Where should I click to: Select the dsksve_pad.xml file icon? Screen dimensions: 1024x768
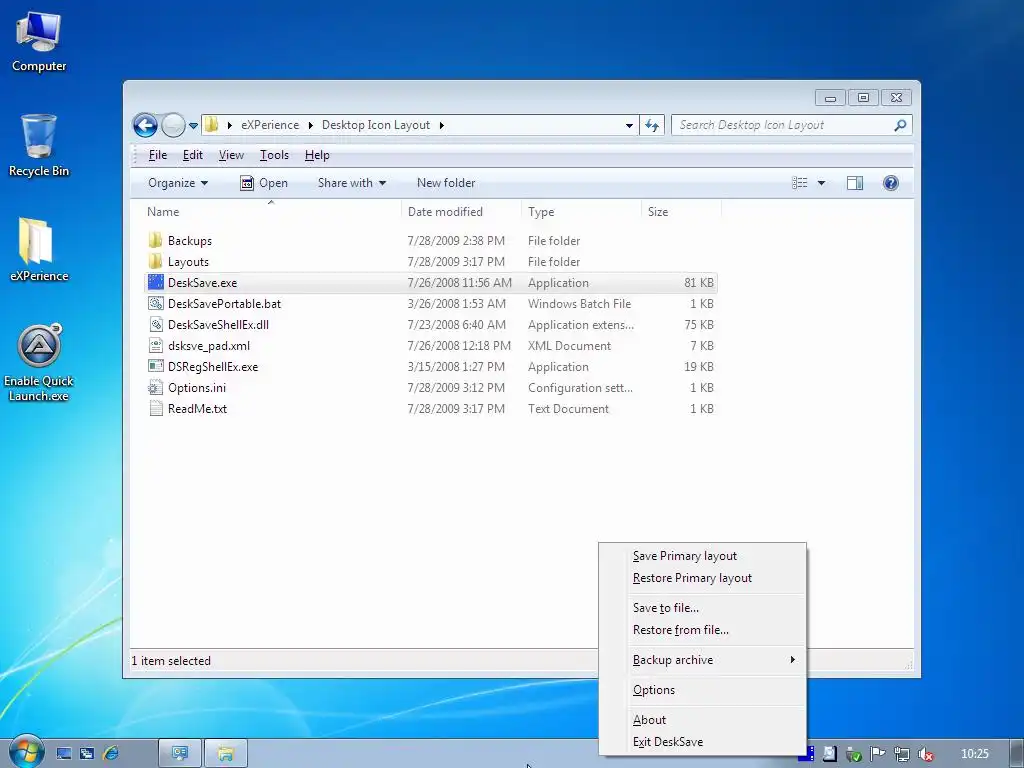155,345
